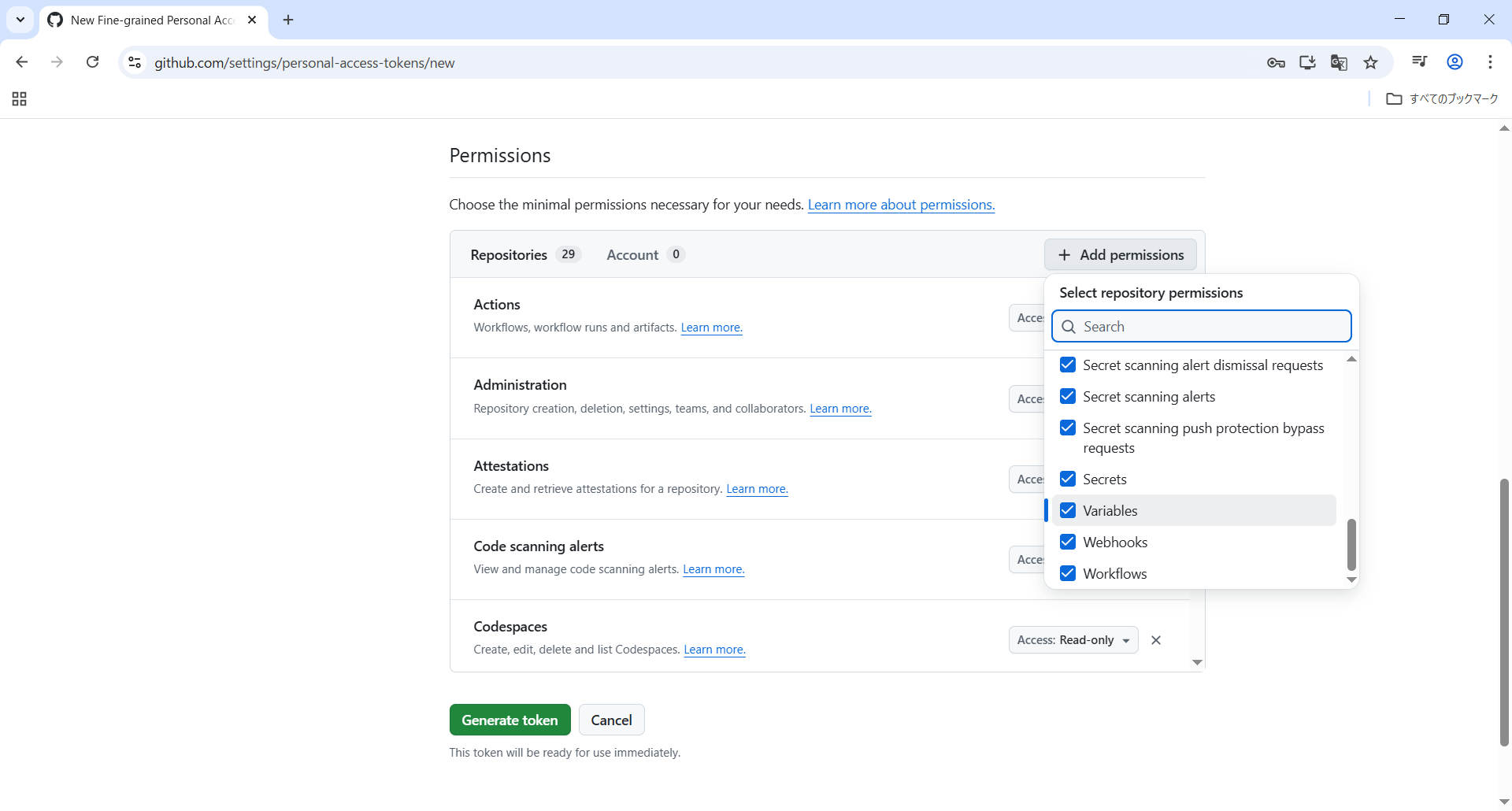The width and height of the screenshot is (1512, 811).
Task: Toggle the Secrets permission checkbox
Action: tap(1068, 479)
